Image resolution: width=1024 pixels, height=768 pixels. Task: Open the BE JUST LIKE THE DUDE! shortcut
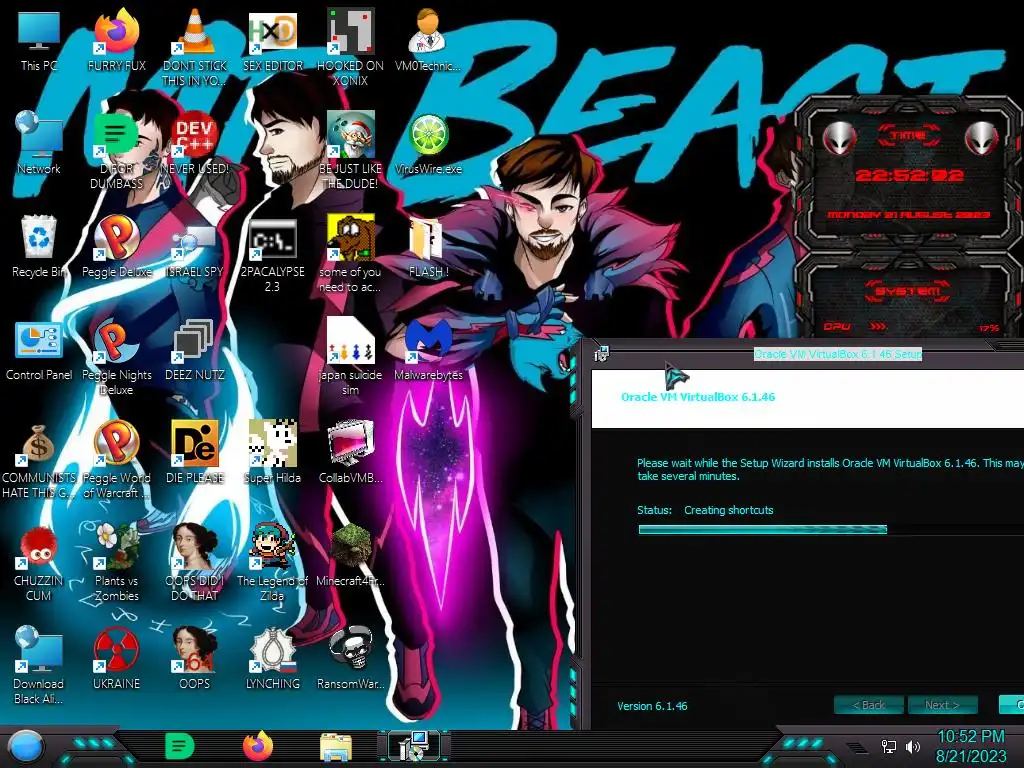[x=350, y=149]
